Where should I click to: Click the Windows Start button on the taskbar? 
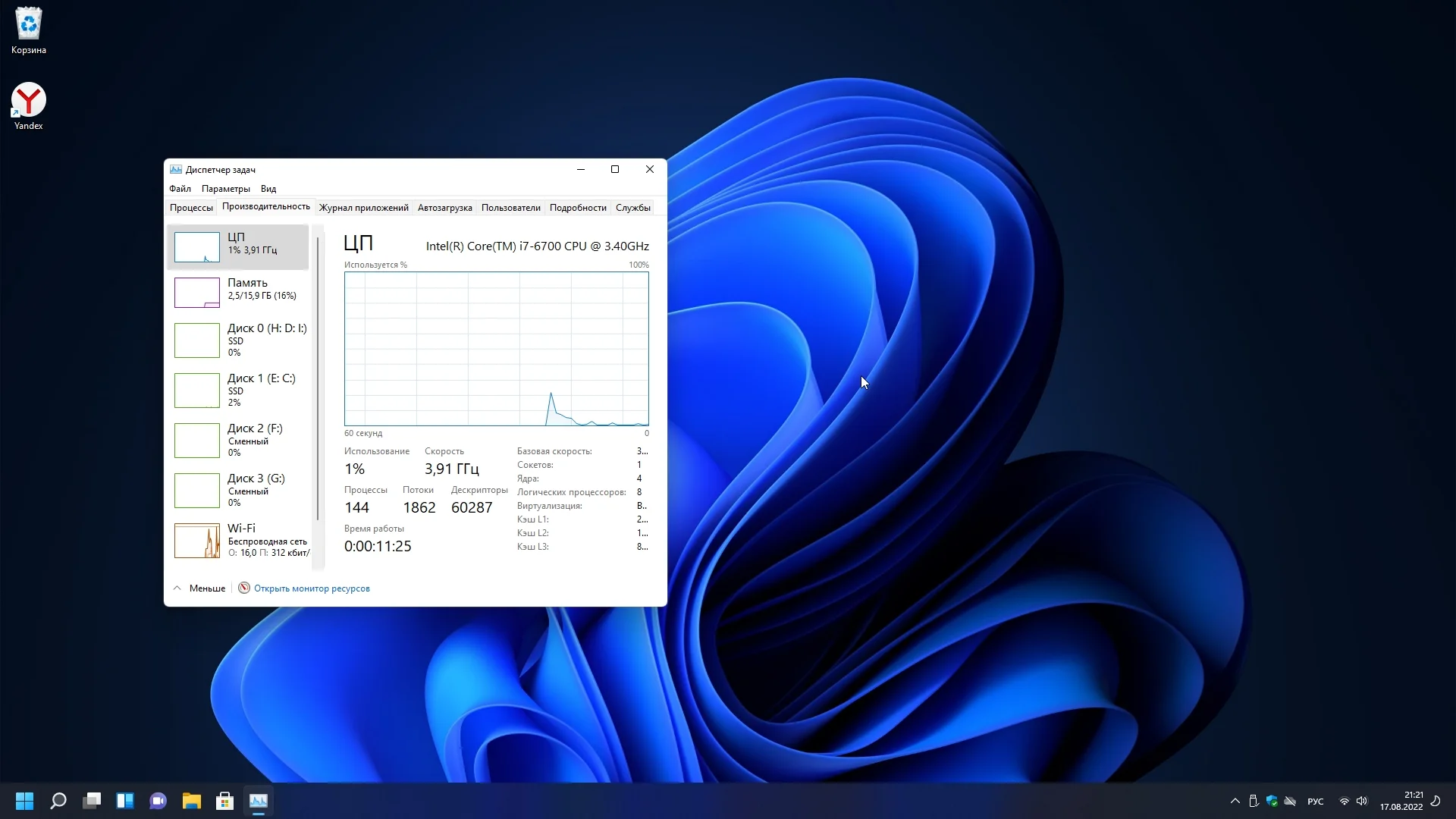tap(25, 801)
